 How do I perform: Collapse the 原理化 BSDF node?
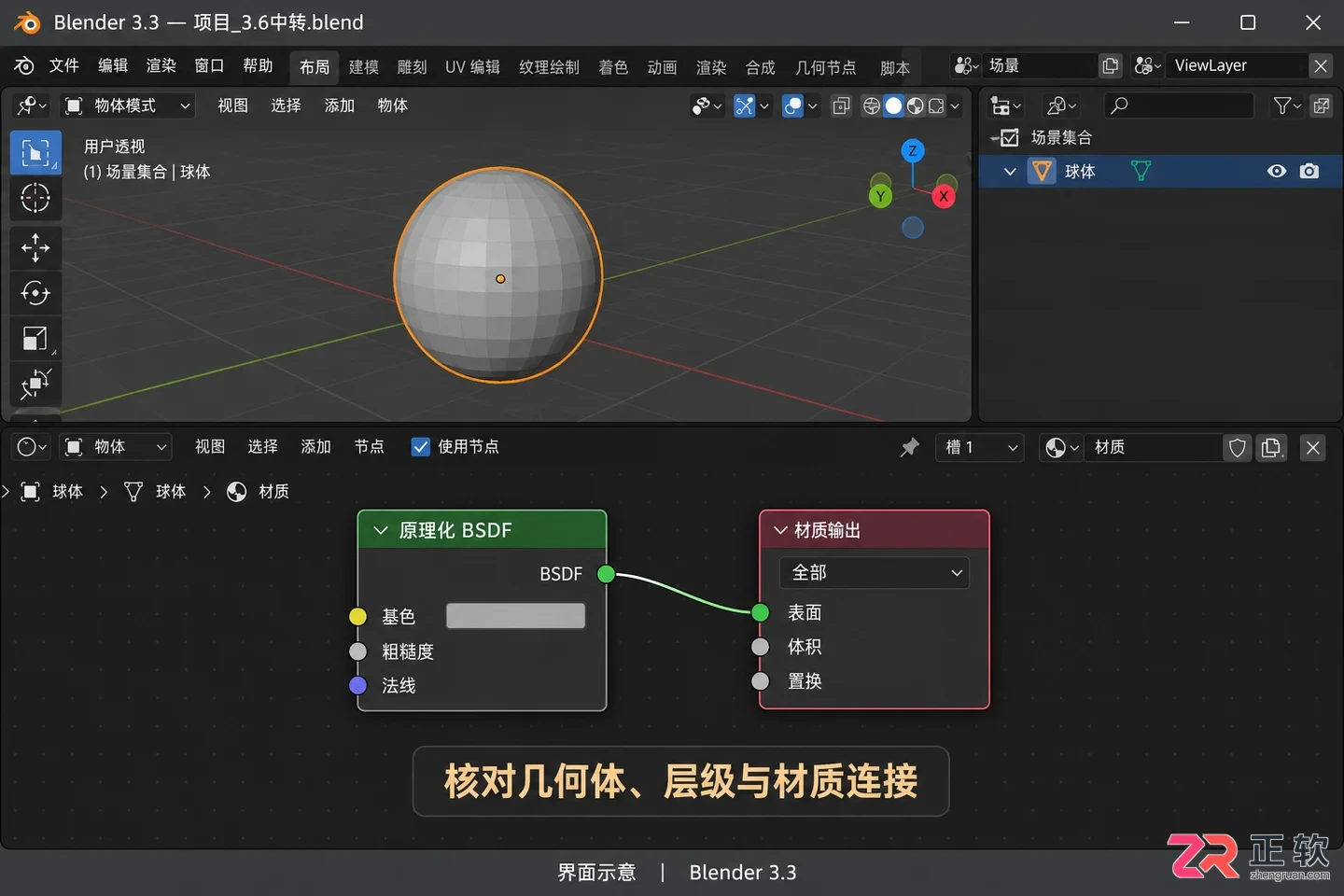point(380,530)
